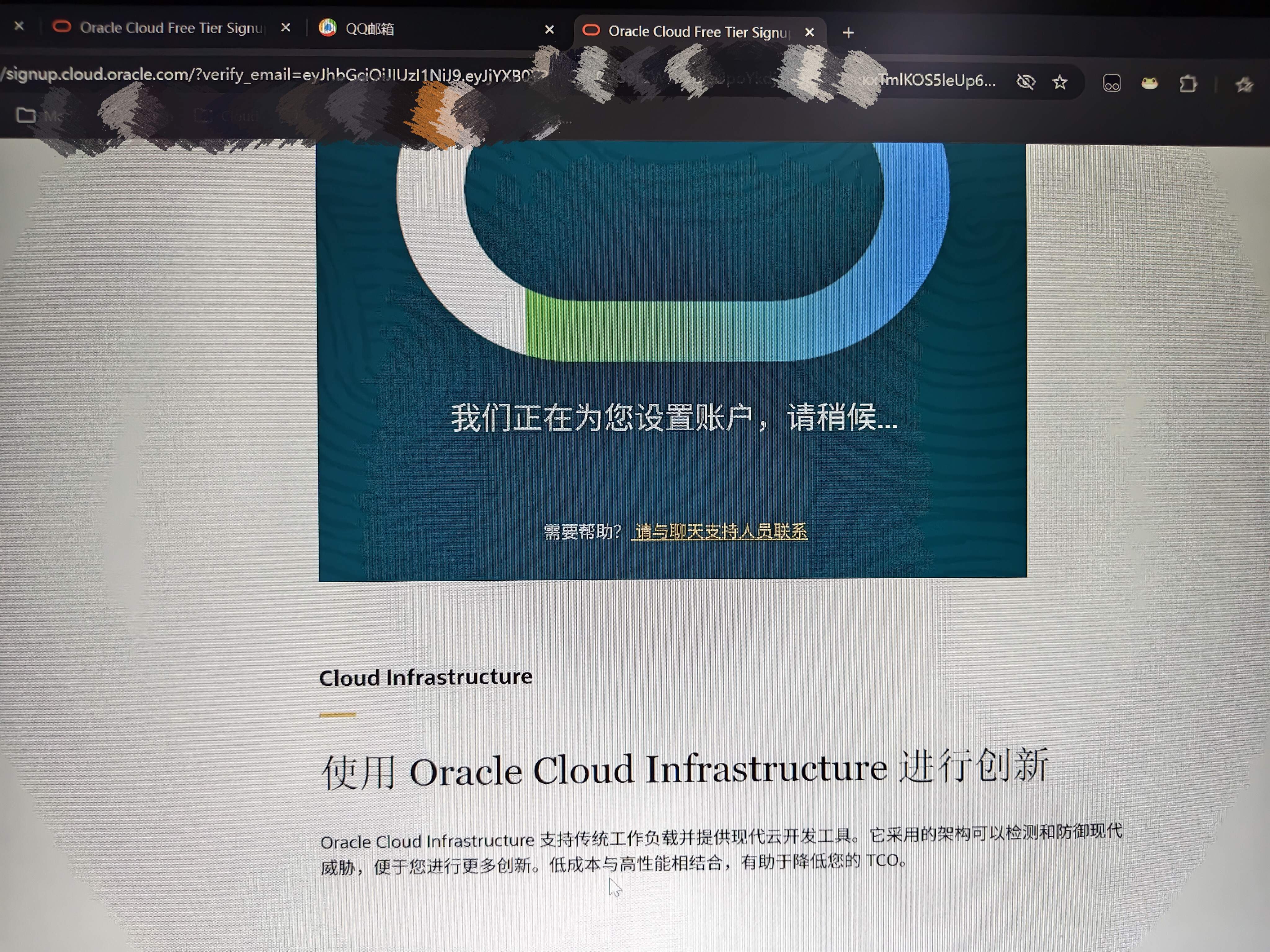Bookmark this page with the star icon
Screen dimensions: 1270x952
pos(1060,82)
